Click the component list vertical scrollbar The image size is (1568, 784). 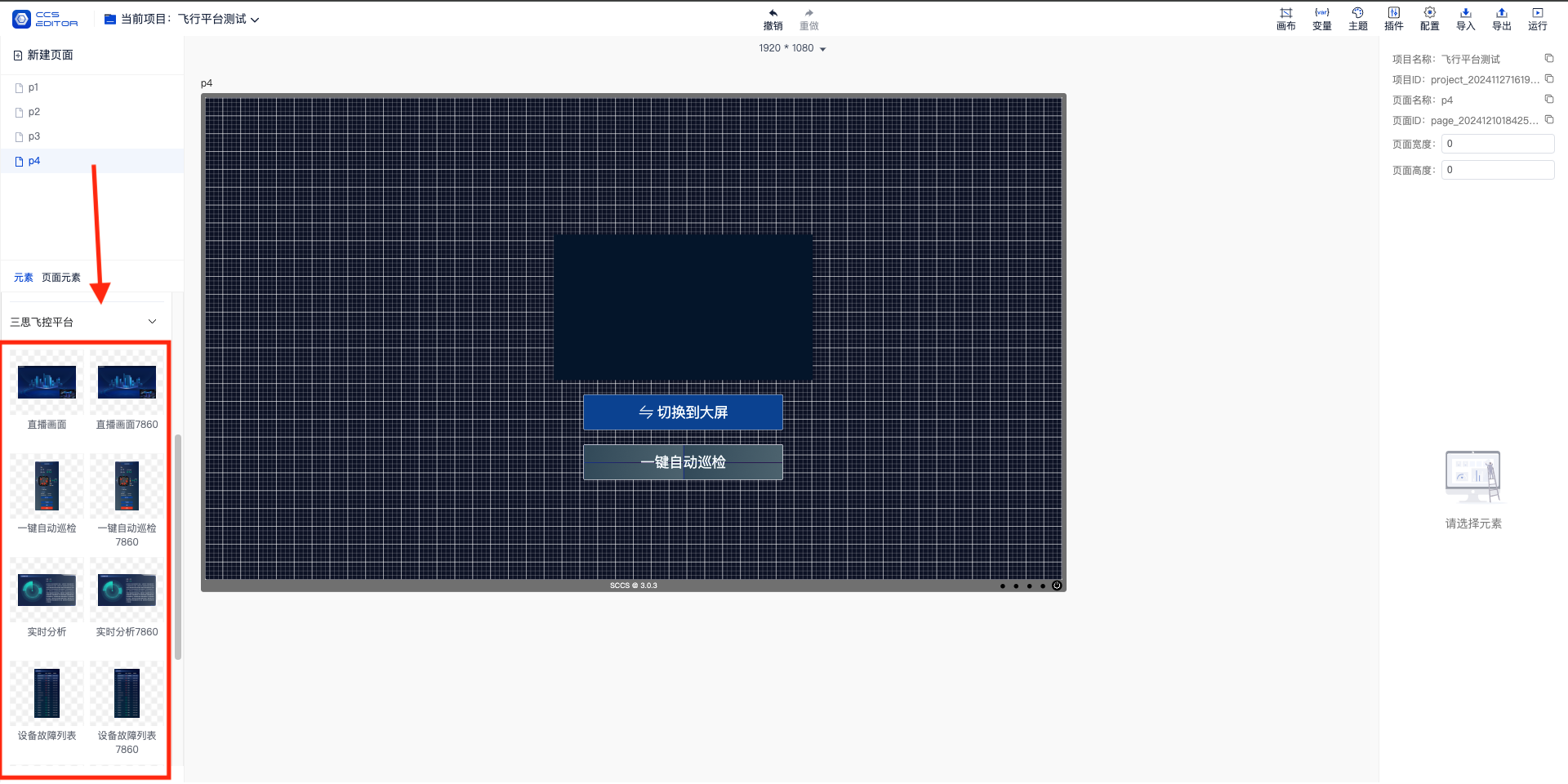(178, 547)
